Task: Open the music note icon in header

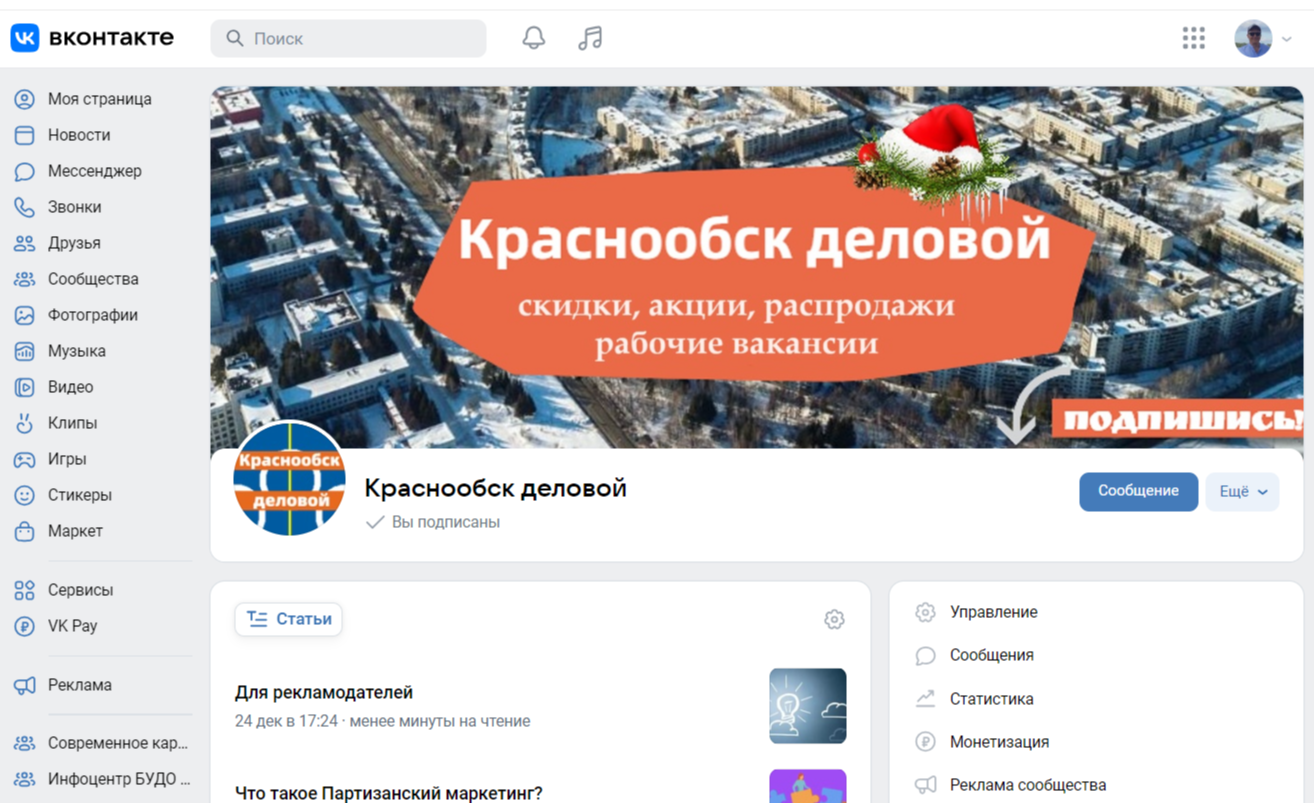Action: coord(590,38)
